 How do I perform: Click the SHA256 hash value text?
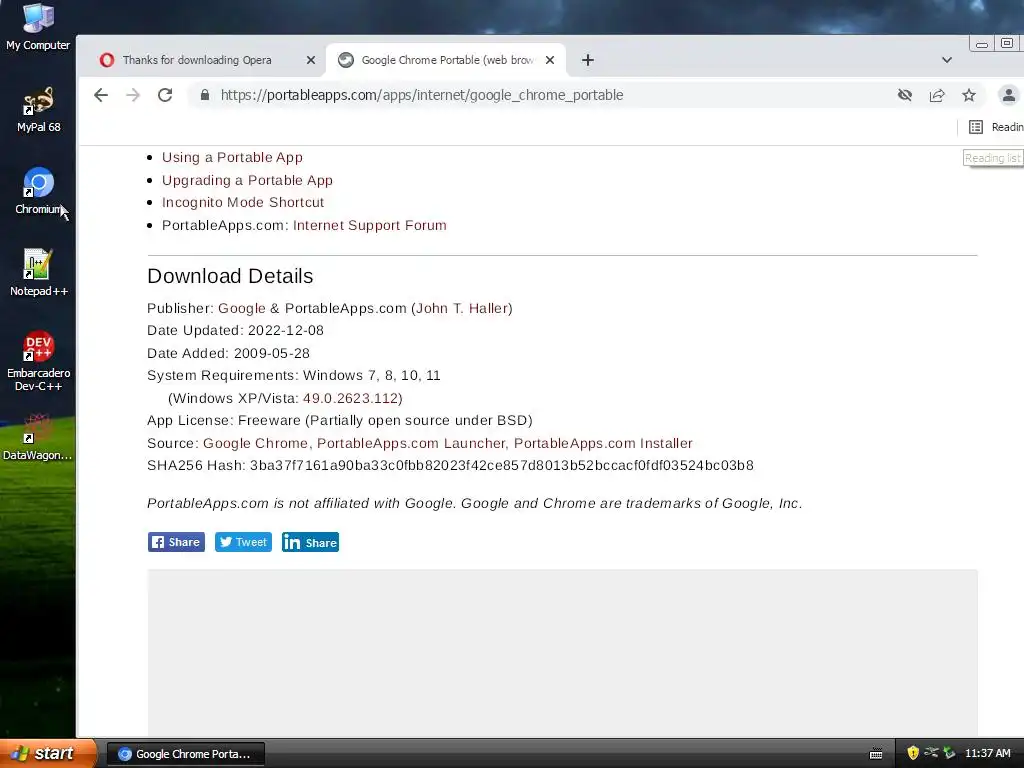(x=502, y=466)
